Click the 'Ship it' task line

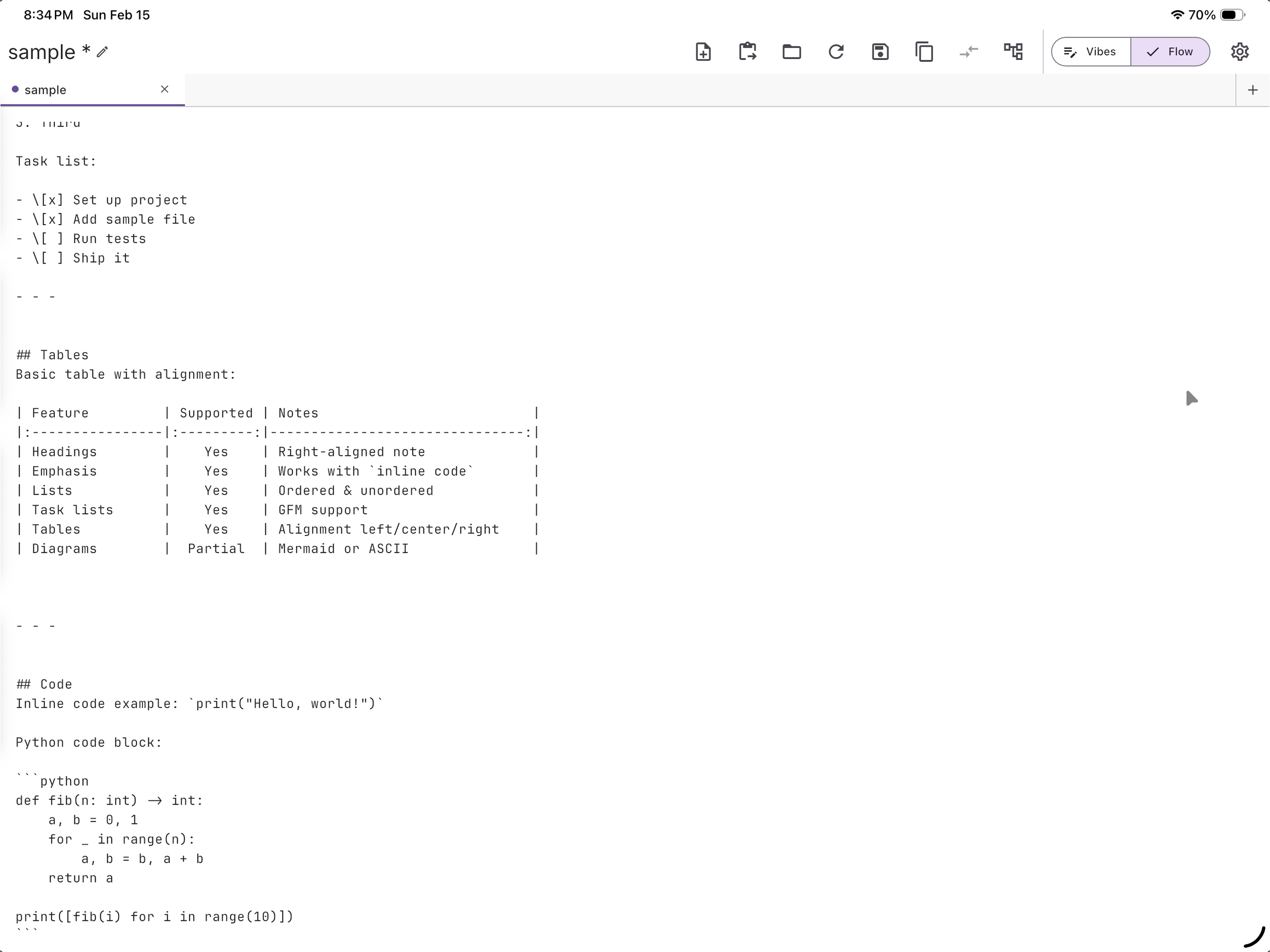73,258
